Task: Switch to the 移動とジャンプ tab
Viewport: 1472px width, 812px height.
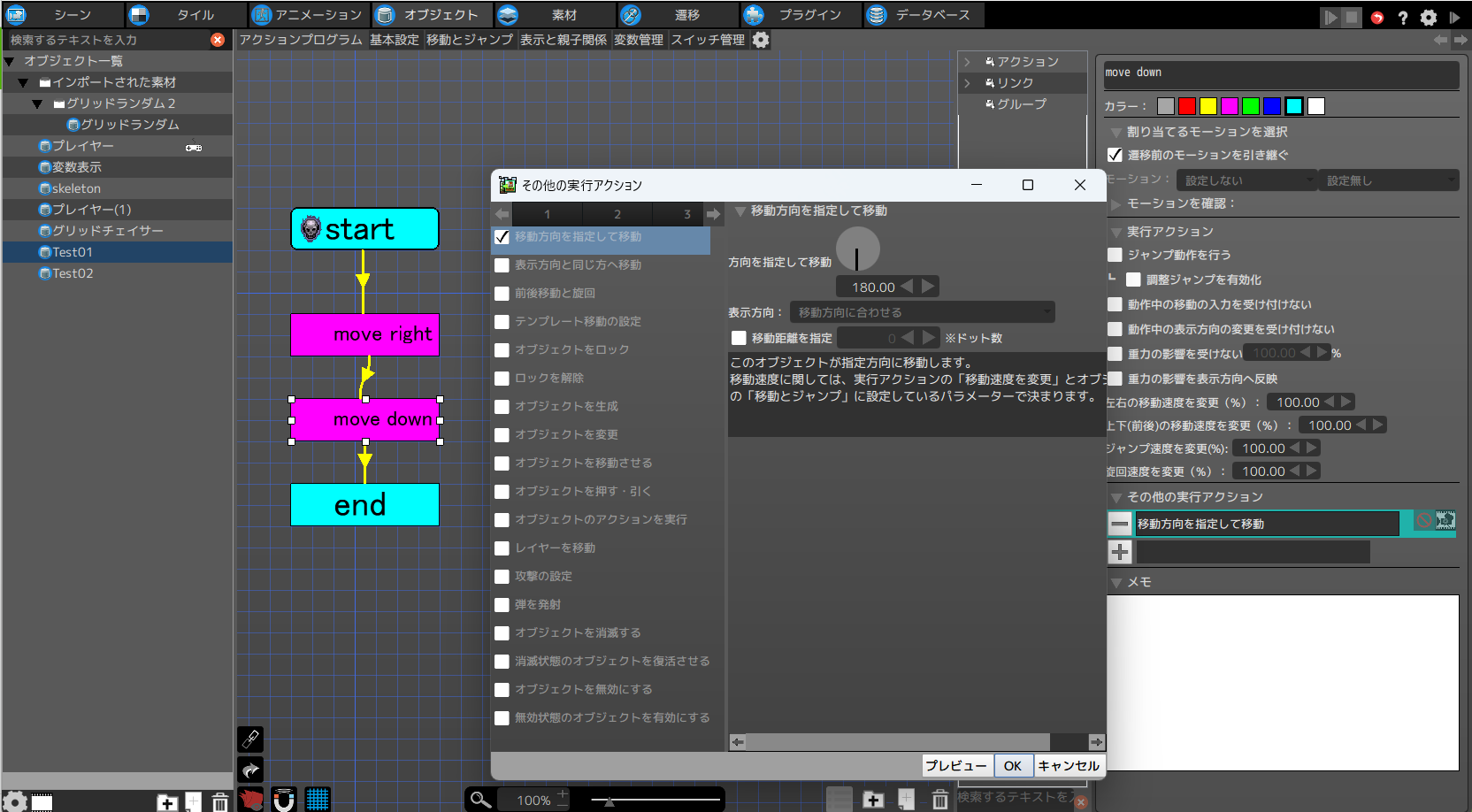Action: coord(470,40)
